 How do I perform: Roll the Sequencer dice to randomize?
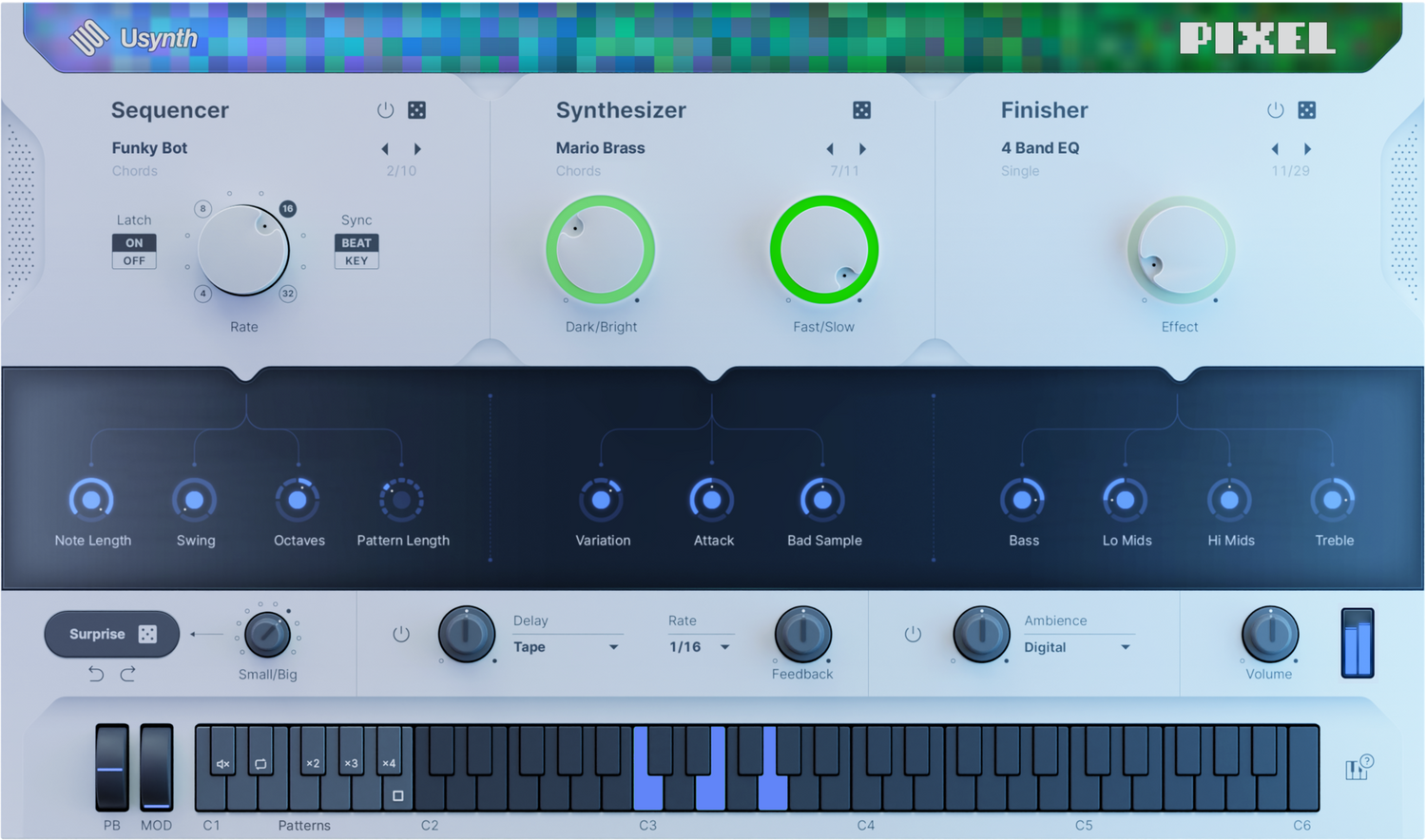click(416, 109)
